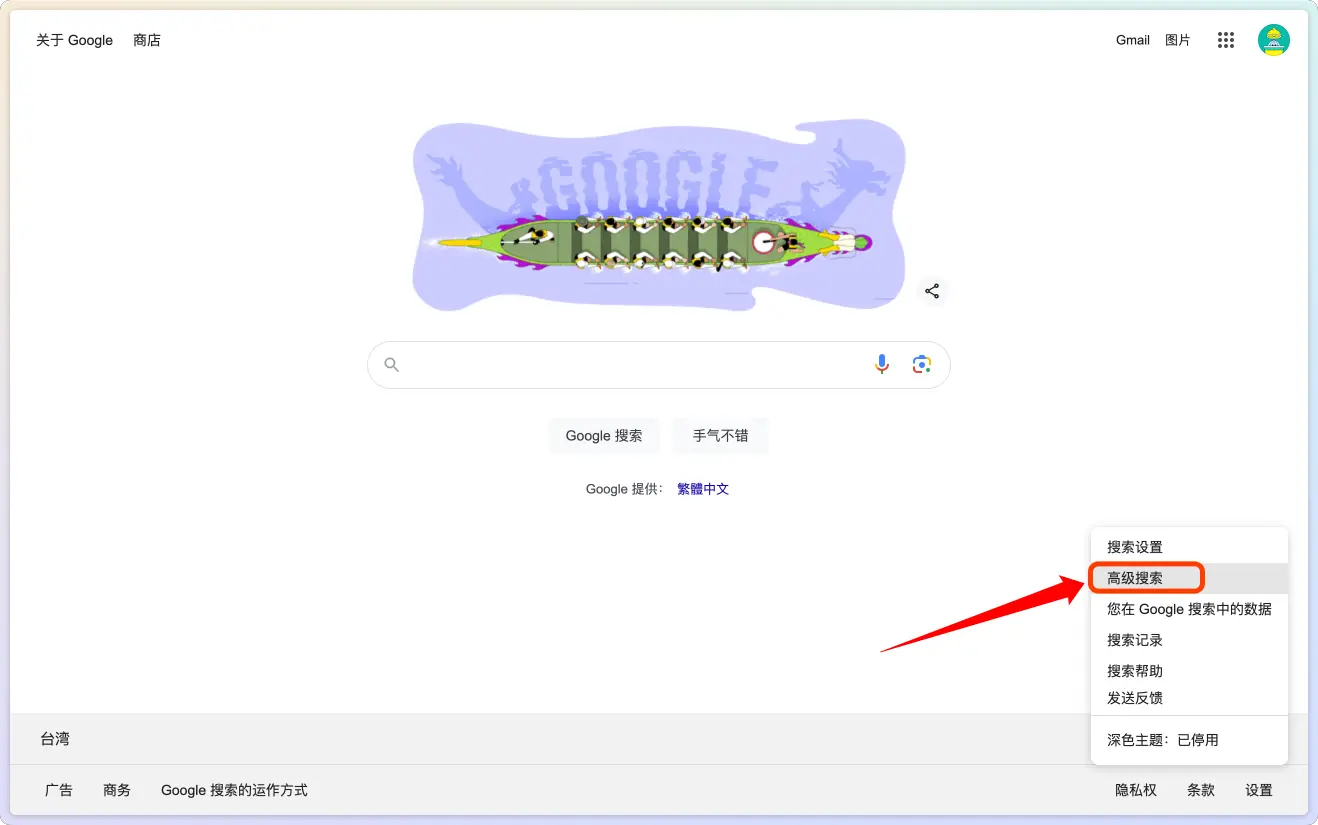Collapse the 设置 footer menu
Screen dimensions: 1318x825
click(x=1259, y=790)
